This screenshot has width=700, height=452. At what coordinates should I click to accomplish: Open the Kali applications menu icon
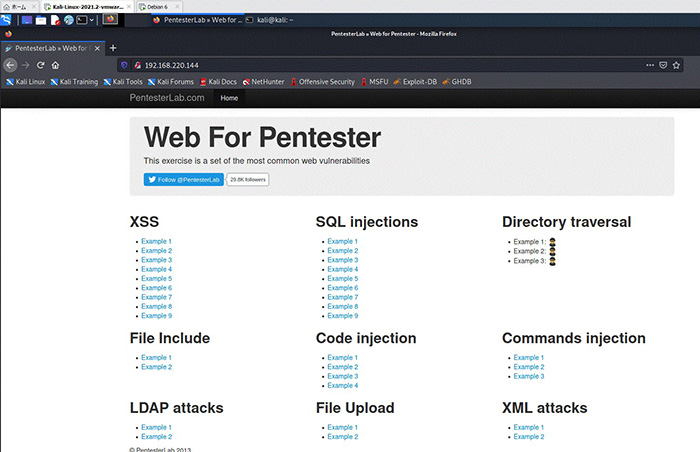(7, 19)
